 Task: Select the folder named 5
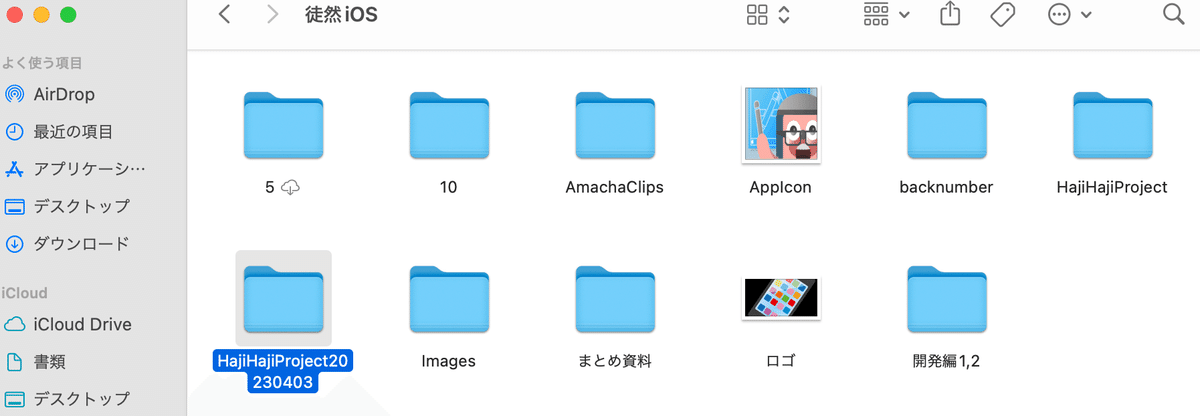click(x=284, y=126)
